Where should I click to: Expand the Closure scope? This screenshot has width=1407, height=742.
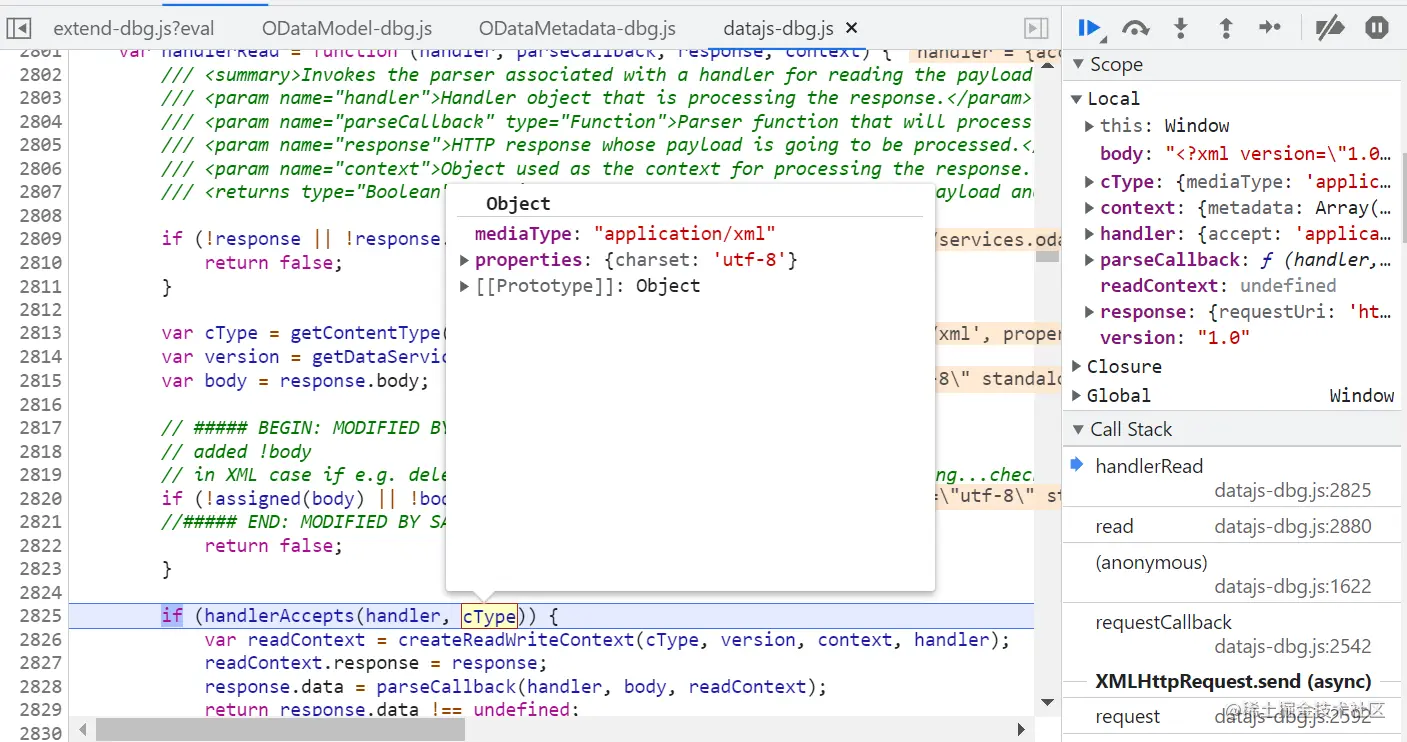point(1076,367)
